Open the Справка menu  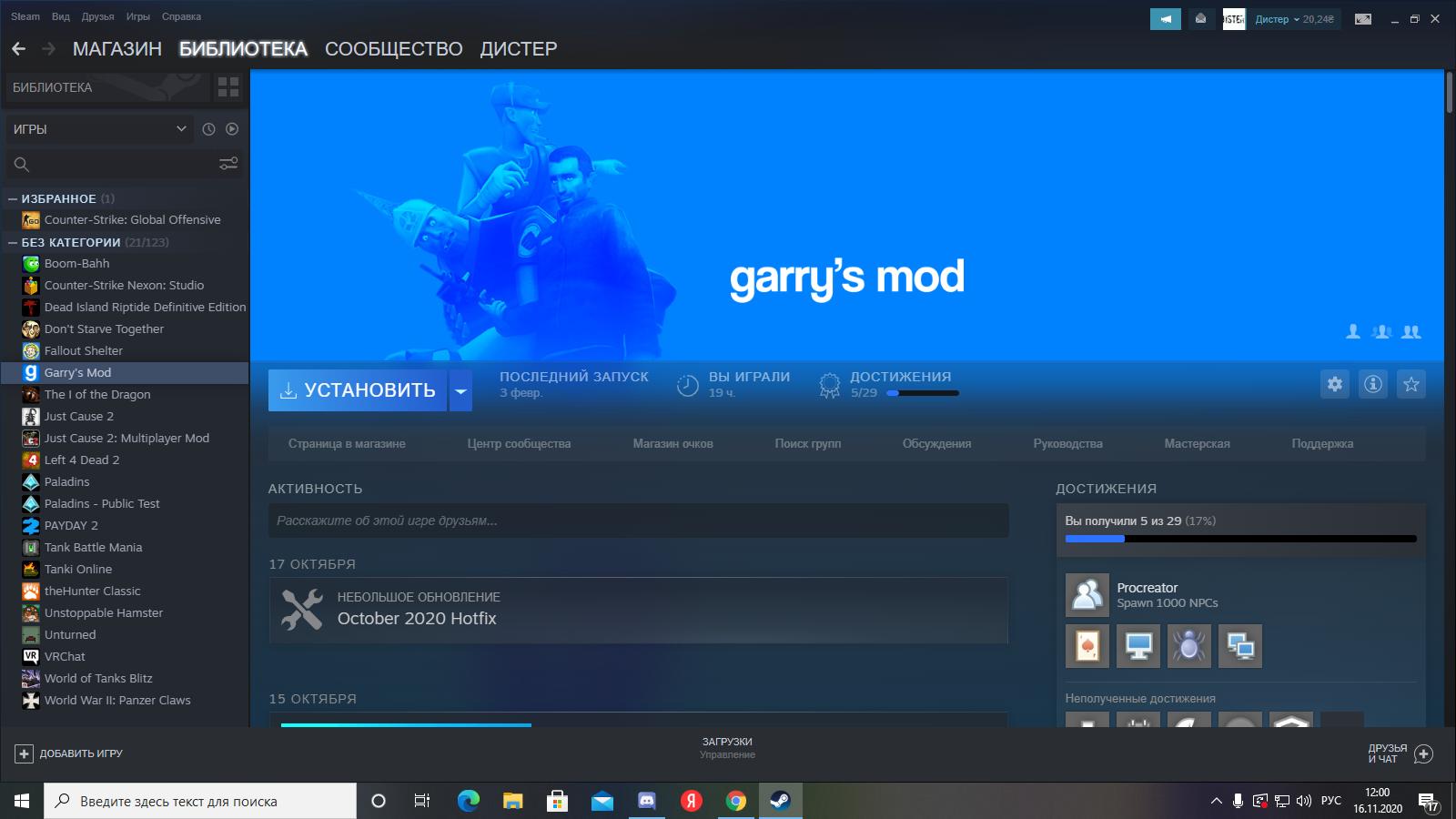point(181,16)
